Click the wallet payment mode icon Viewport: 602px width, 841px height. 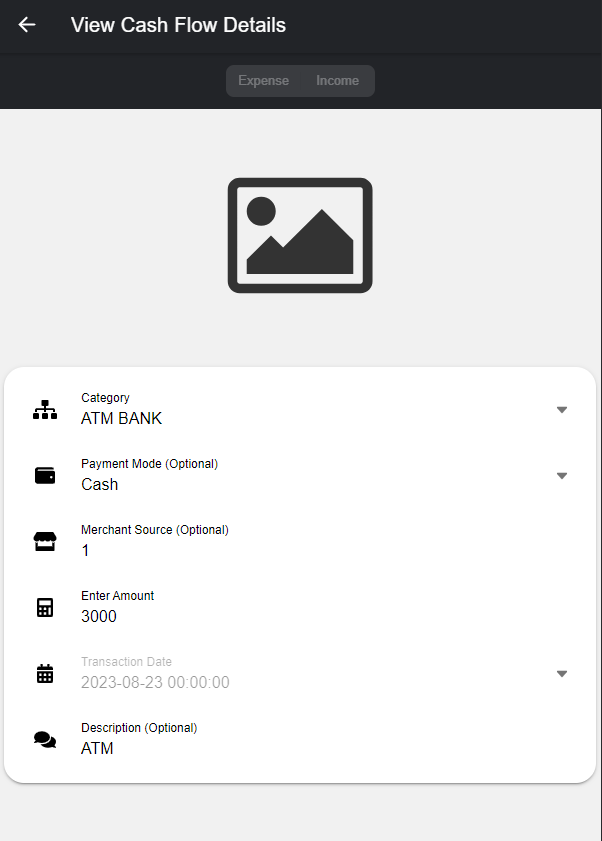pos(45,476)
